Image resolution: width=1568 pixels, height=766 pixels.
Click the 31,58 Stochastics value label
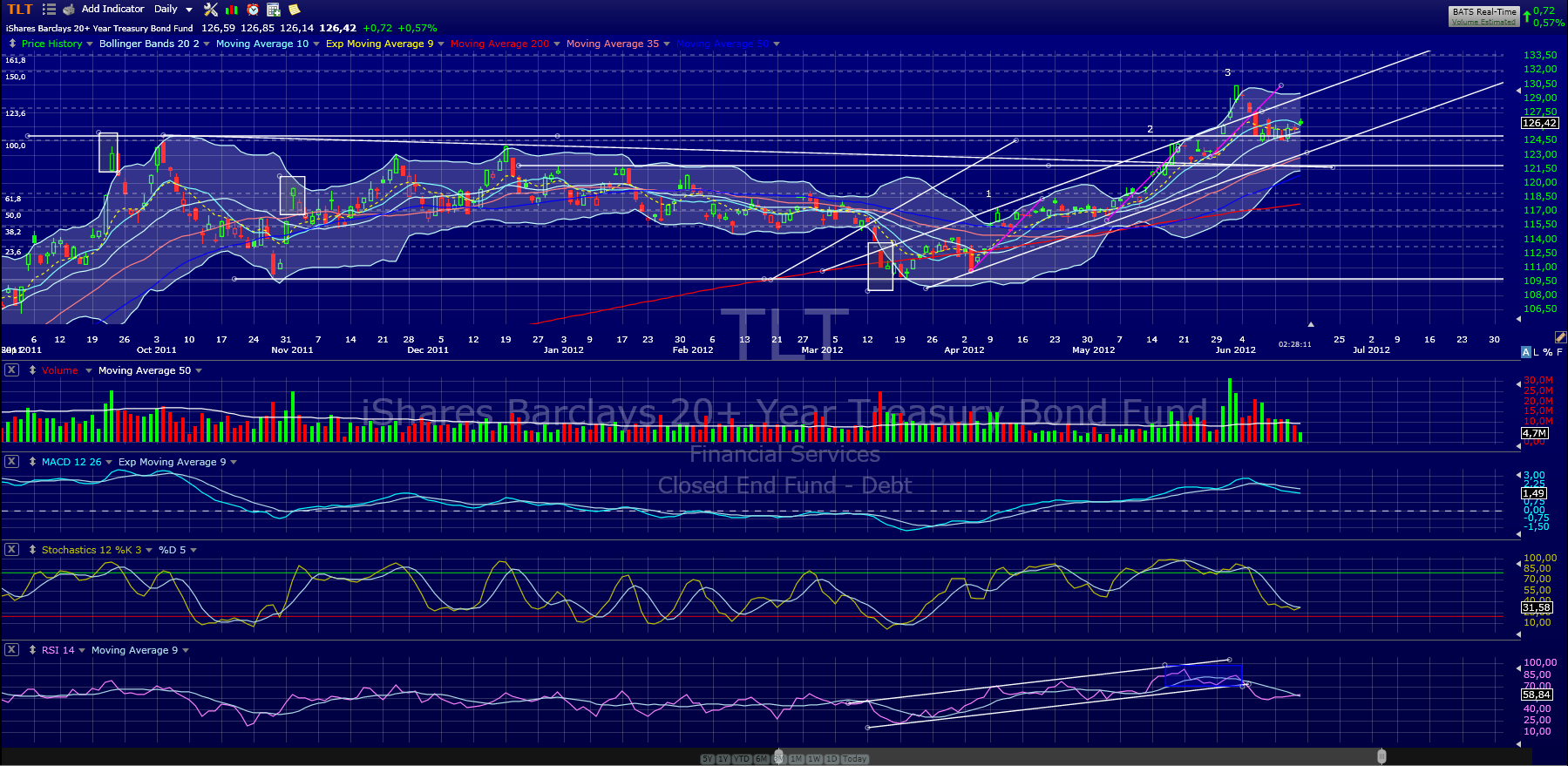coord(1537,607)
